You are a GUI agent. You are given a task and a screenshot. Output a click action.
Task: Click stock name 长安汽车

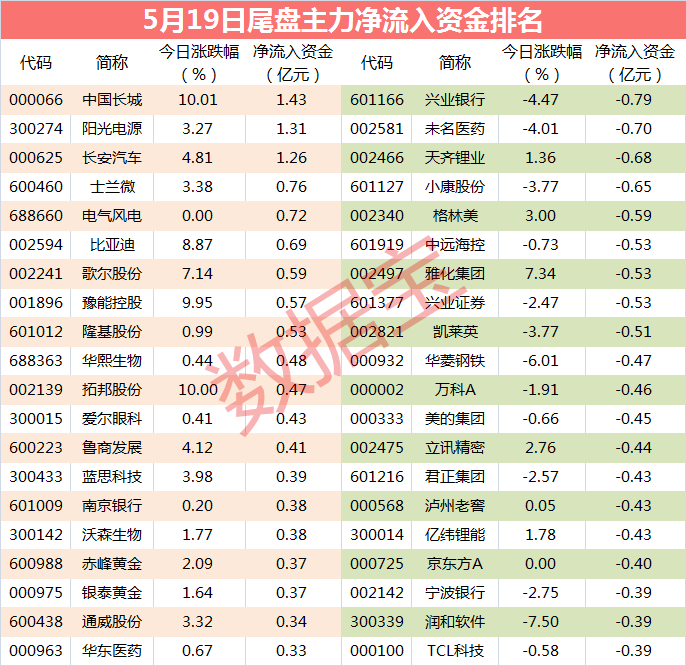(112, 158)
